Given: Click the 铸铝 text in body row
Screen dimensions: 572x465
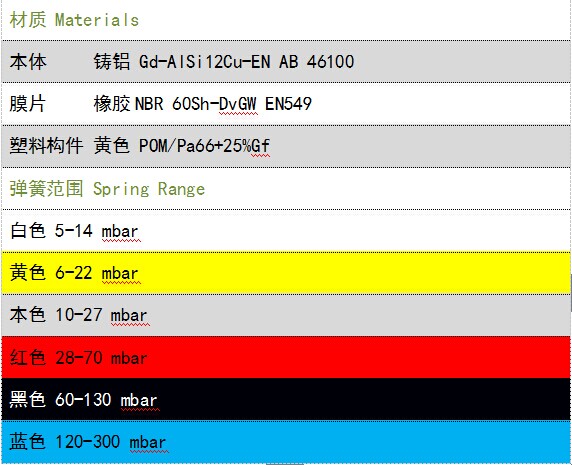Looking at the screenshot, I should coord(112,61).
